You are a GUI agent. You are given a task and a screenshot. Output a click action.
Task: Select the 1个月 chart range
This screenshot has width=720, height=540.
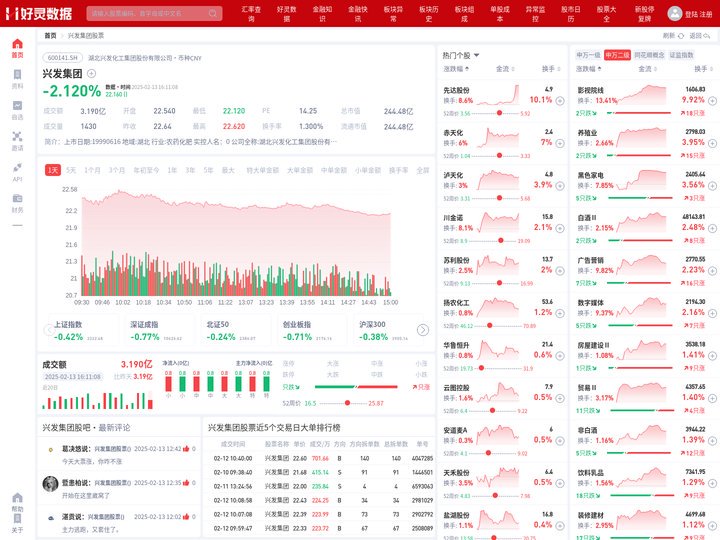point(92,170)
